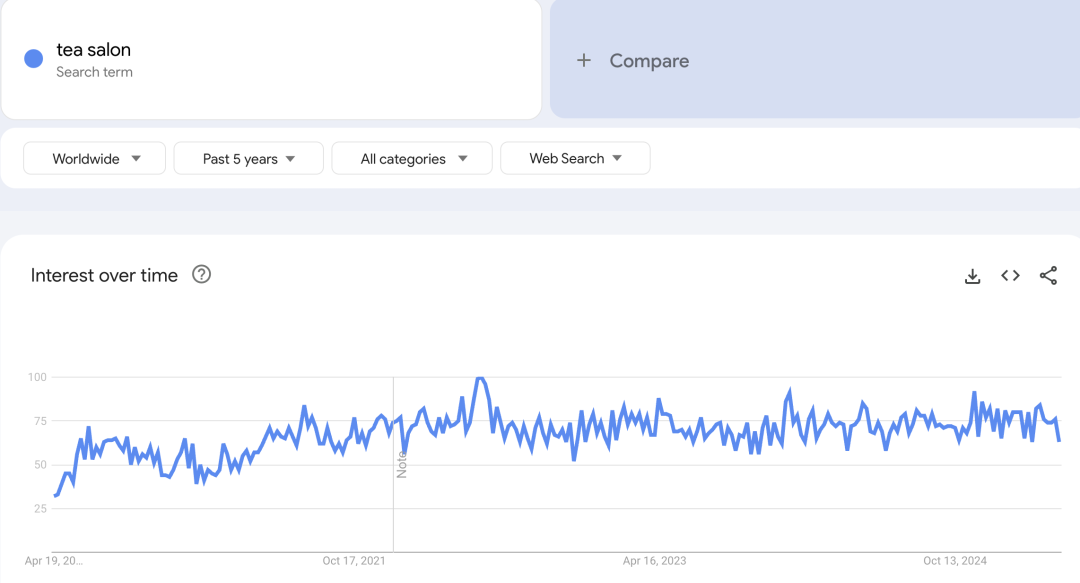Click the Interest over time heading
The width and height of the screenshot is (1080, 583).
[104, 275]
